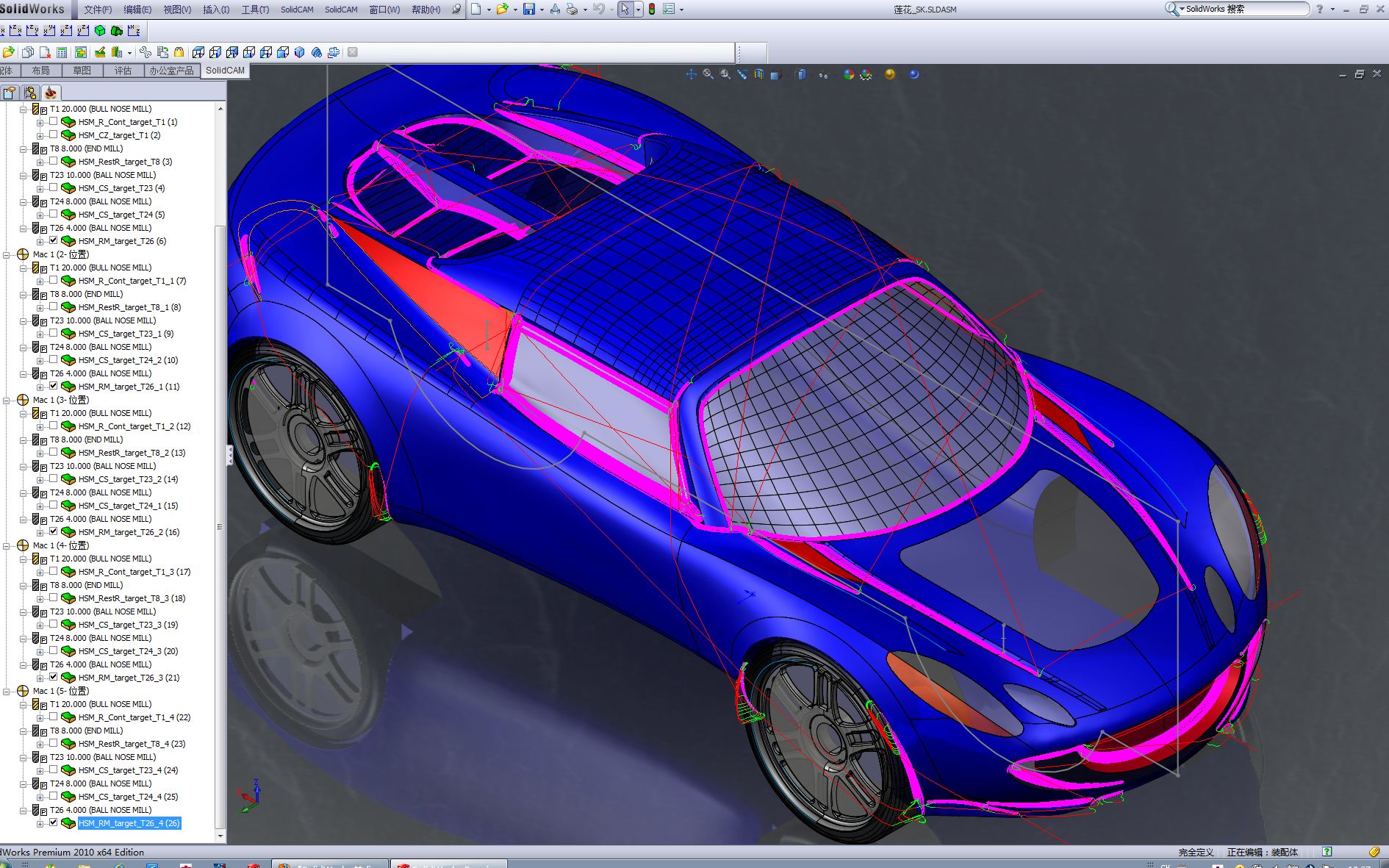
Task: Click the Section View icon in view toolbar
Action: [x=759, y=74]
